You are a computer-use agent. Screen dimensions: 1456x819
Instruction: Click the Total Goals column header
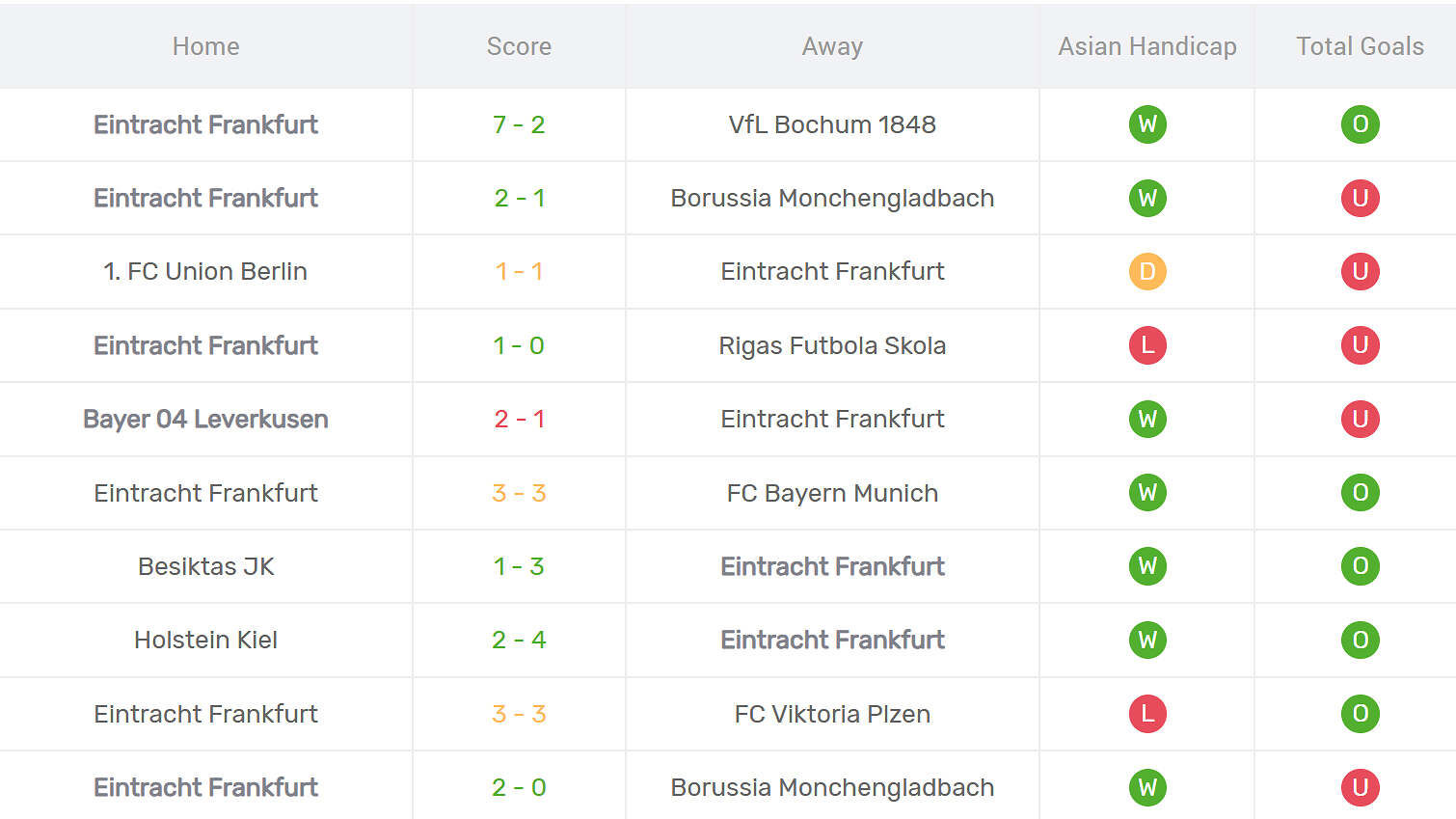[1361, 46]
